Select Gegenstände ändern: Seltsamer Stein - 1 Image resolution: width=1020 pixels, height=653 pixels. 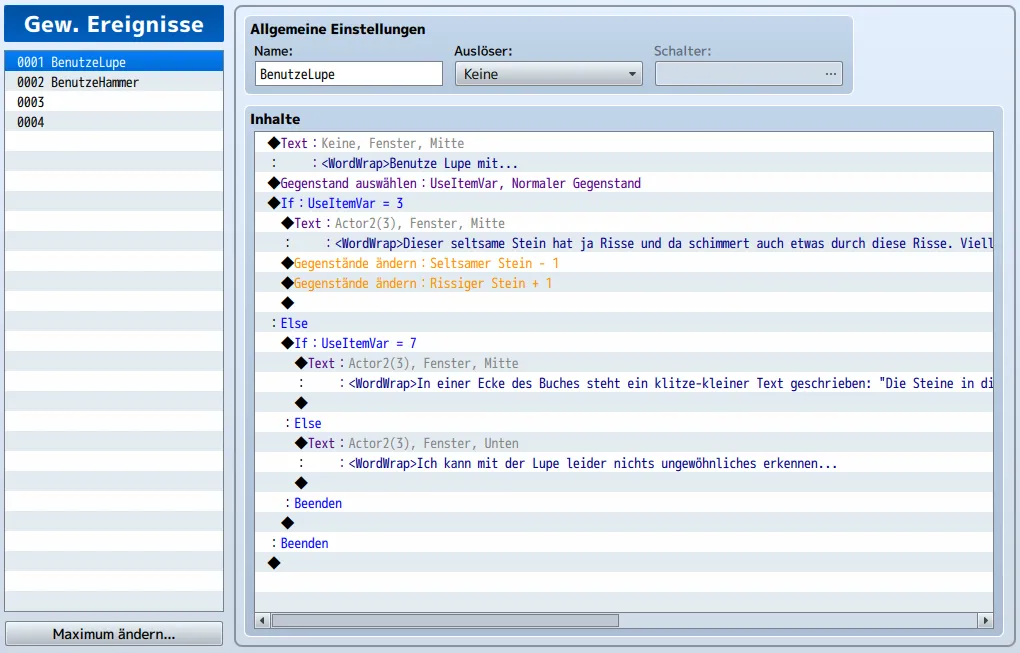tap(624, 263)
